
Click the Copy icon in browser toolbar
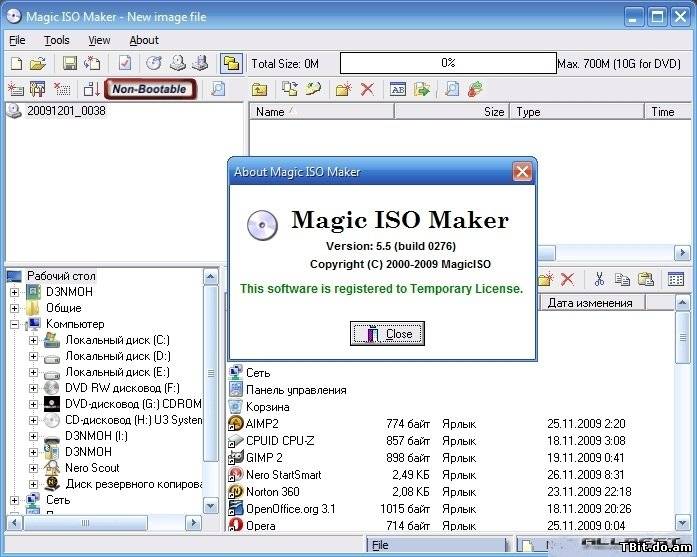click(622, 279)
